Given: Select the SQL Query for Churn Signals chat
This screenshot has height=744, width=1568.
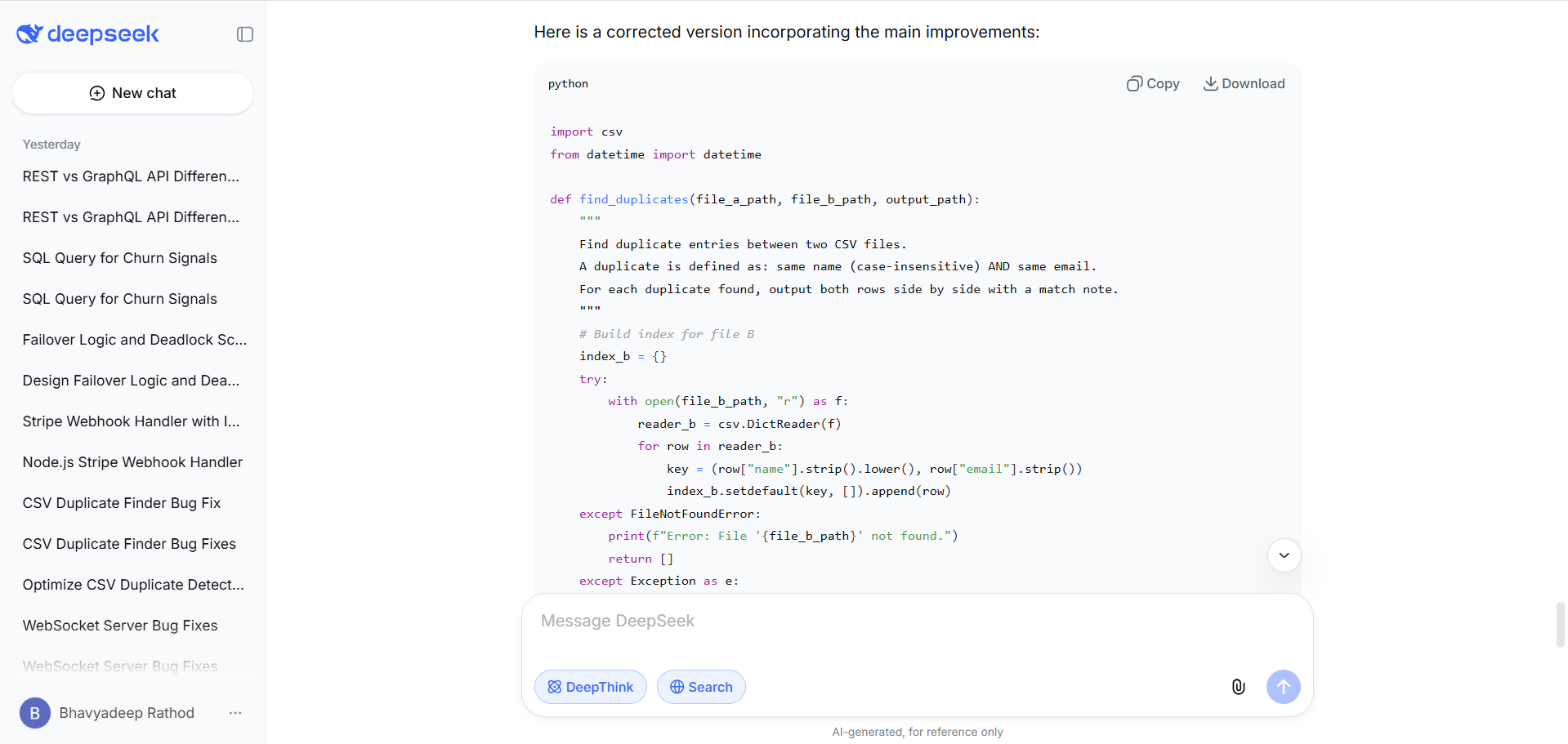Looking at the screenshot, I should tap(119, 257).
